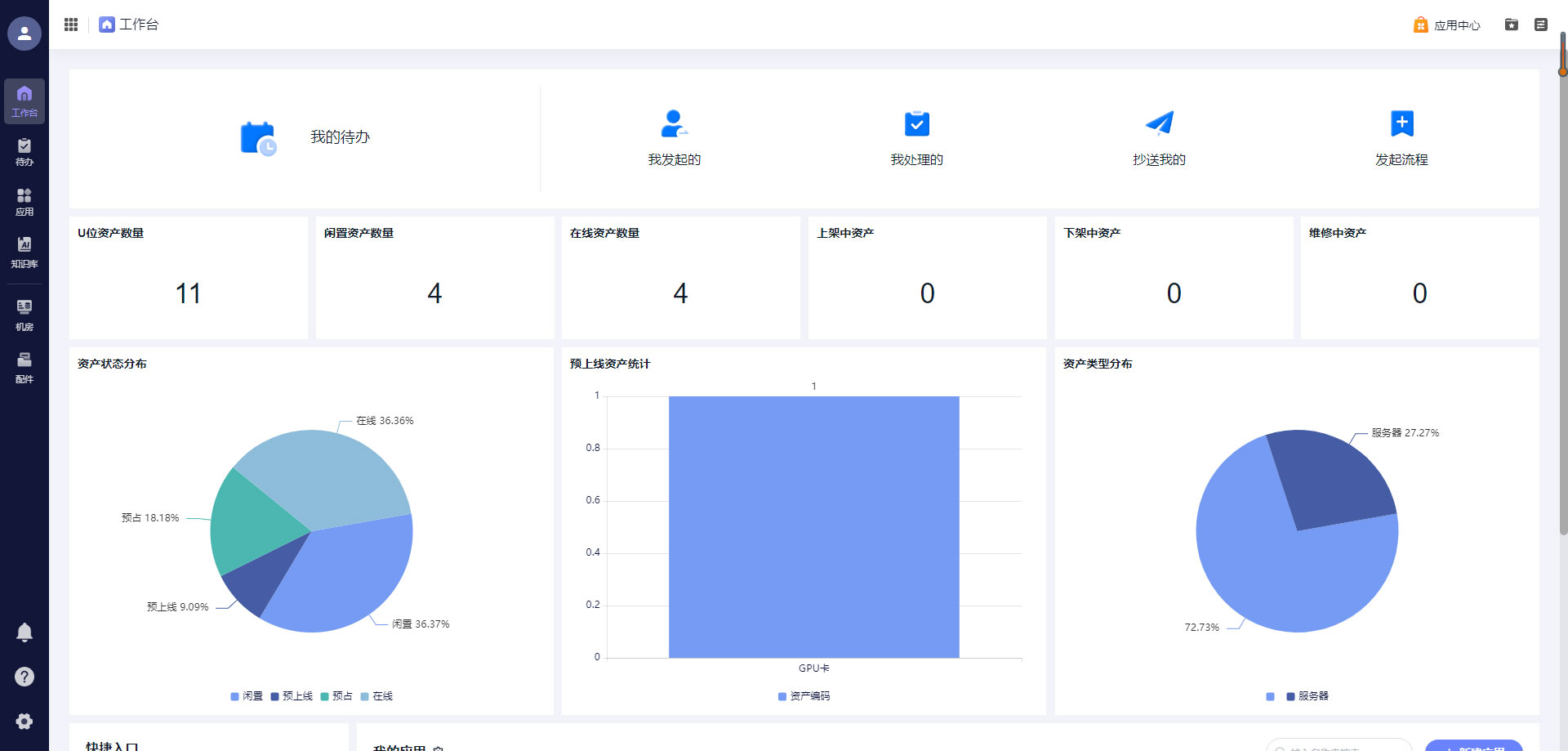
Task: Click the sliders settings icon top-right
Action: [1541, 25]
